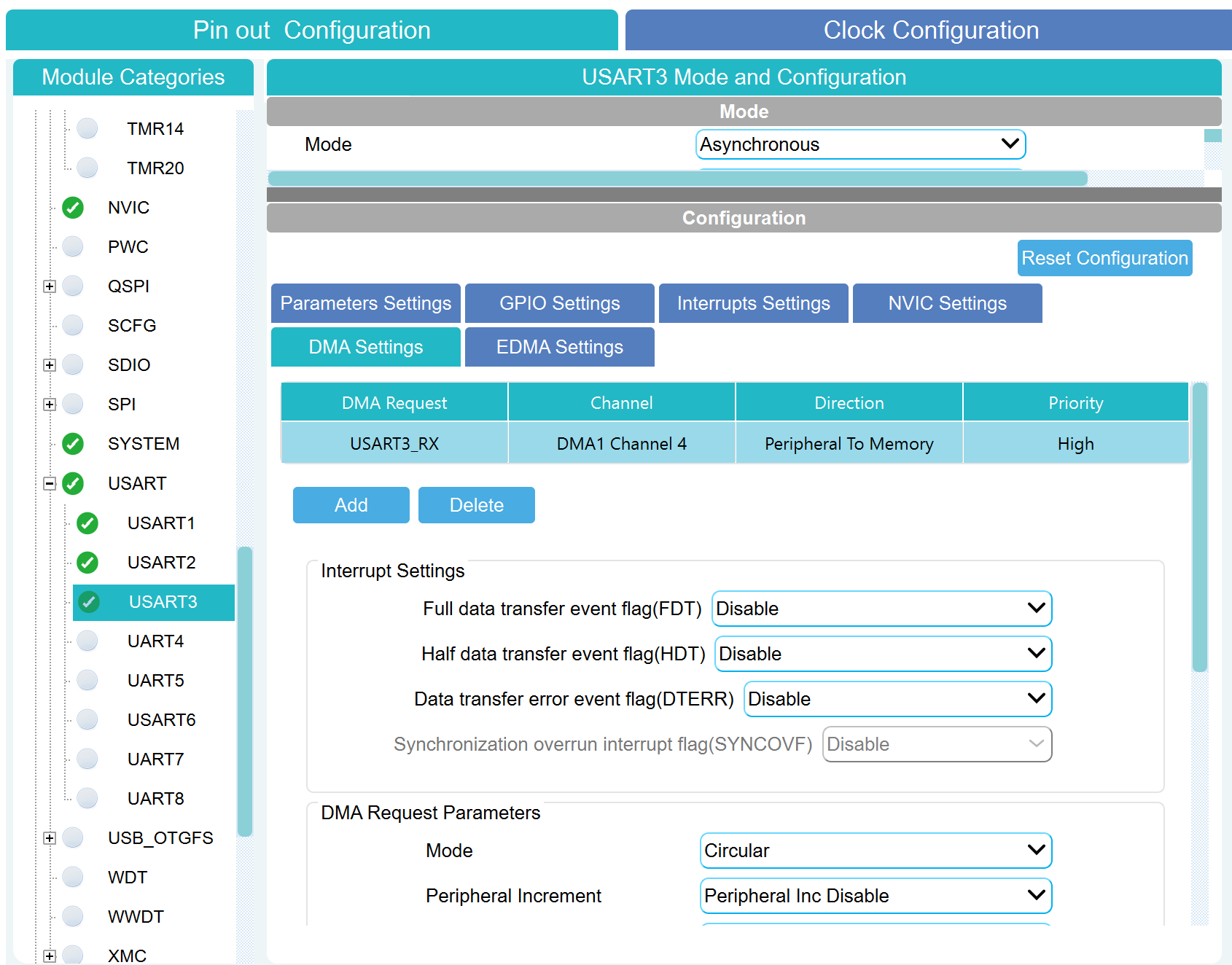
Task: Click the Priority column header
Action: 1076,403
